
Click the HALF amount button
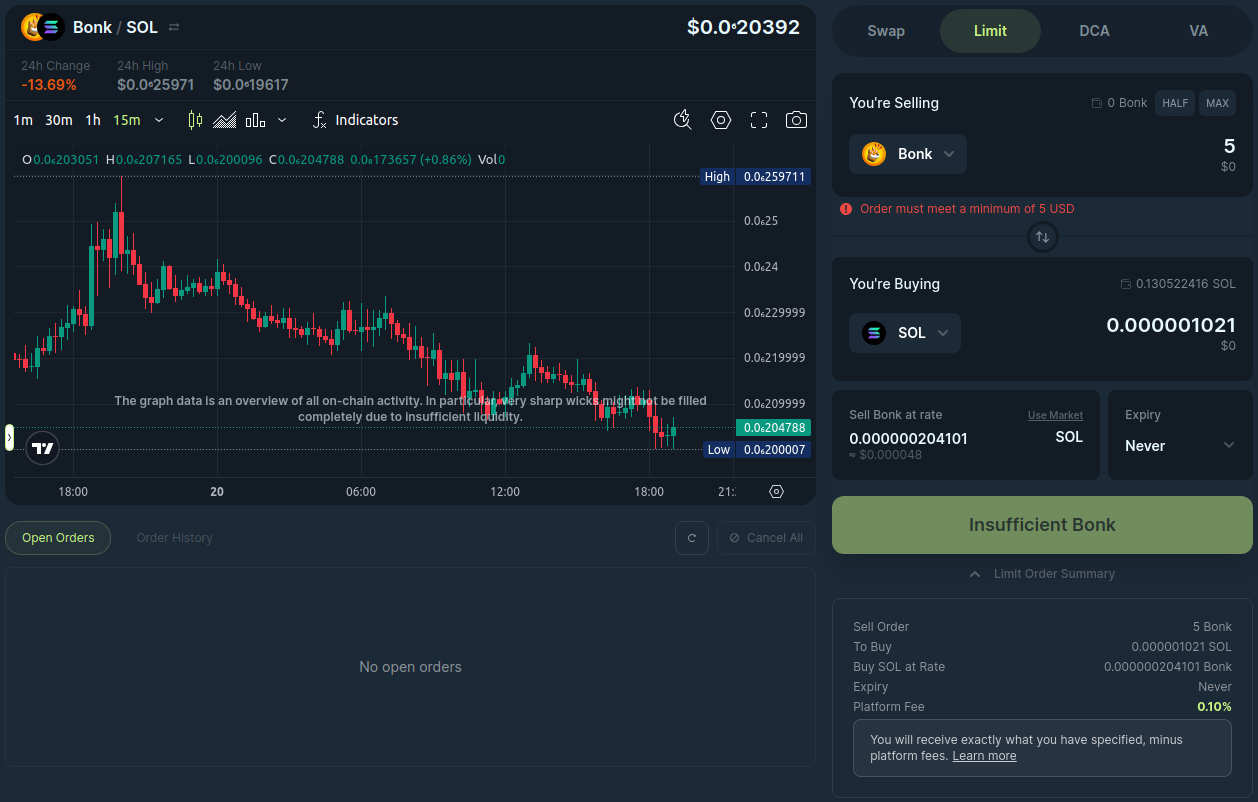1175,103
